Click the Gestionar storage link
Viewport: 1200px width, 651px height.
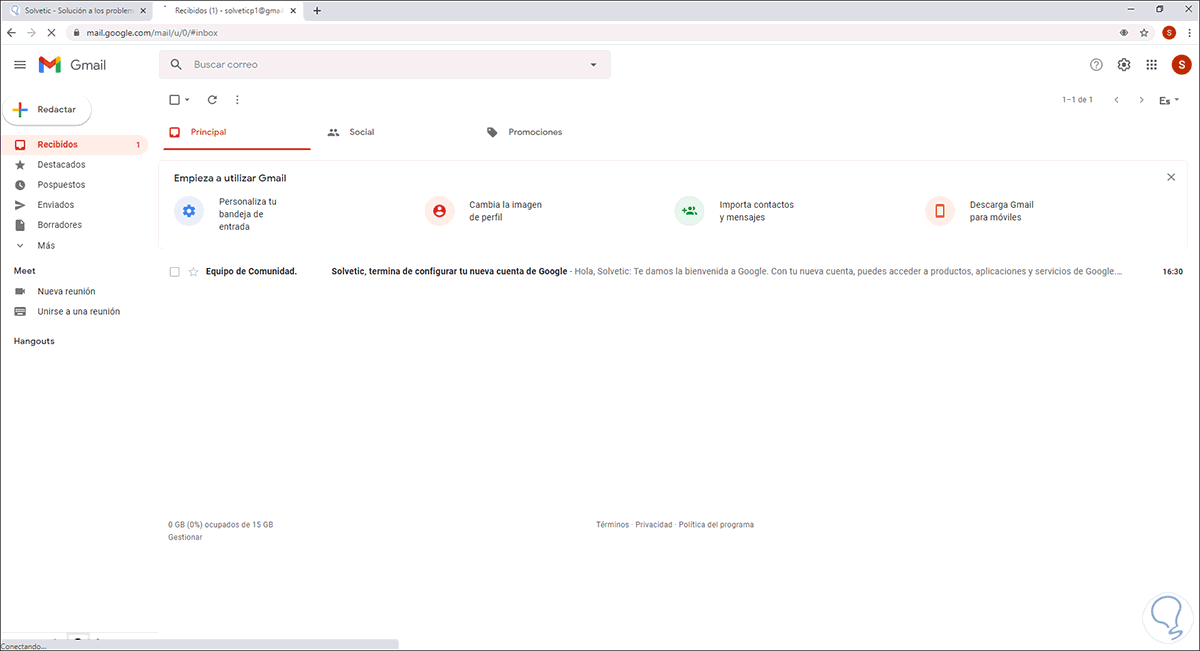click(185, 537)
